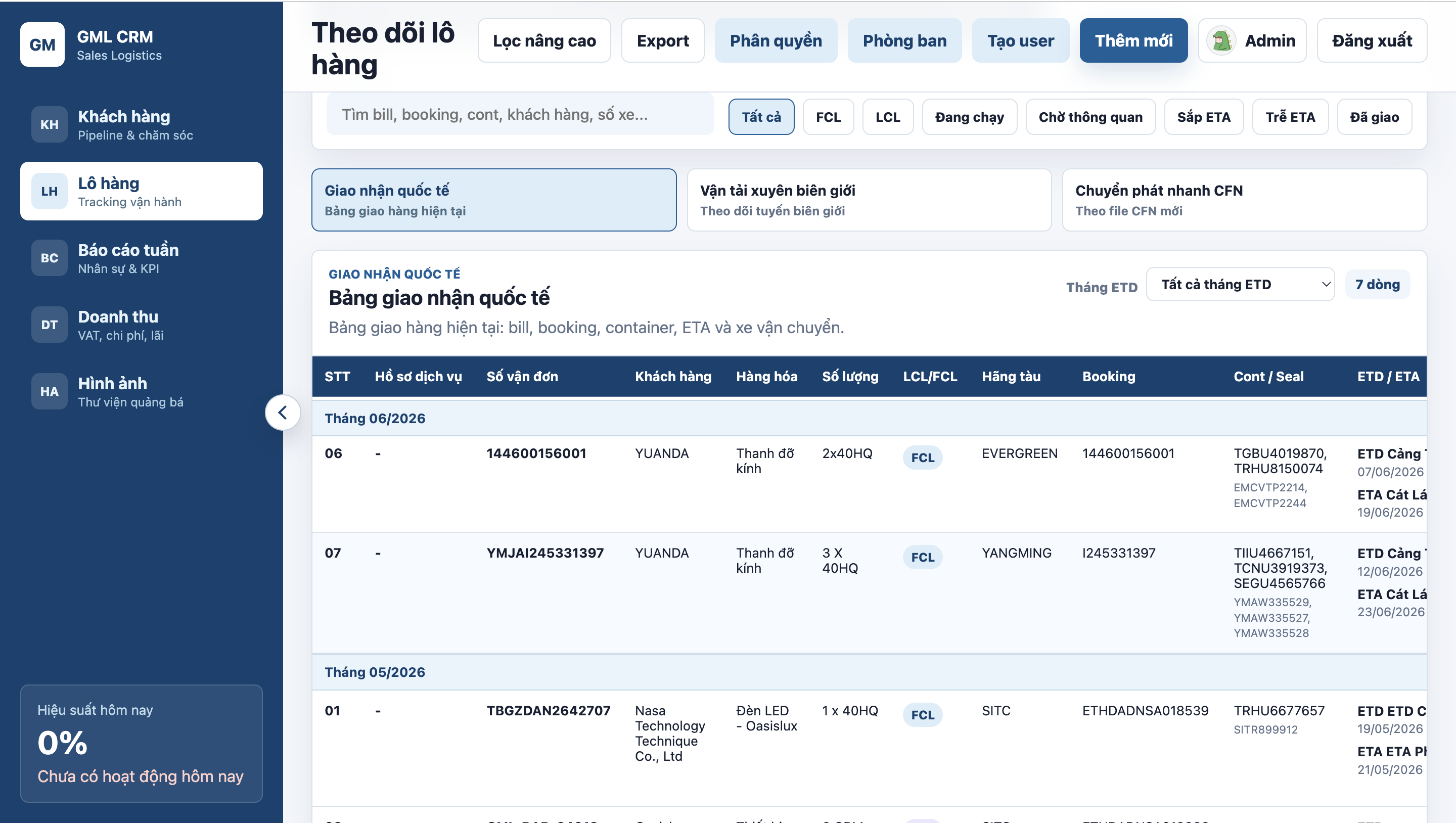Open Lô hàng tracking menu item
Screen dimensions: 1456x823
pyautogui.click(x=142, y=191)
